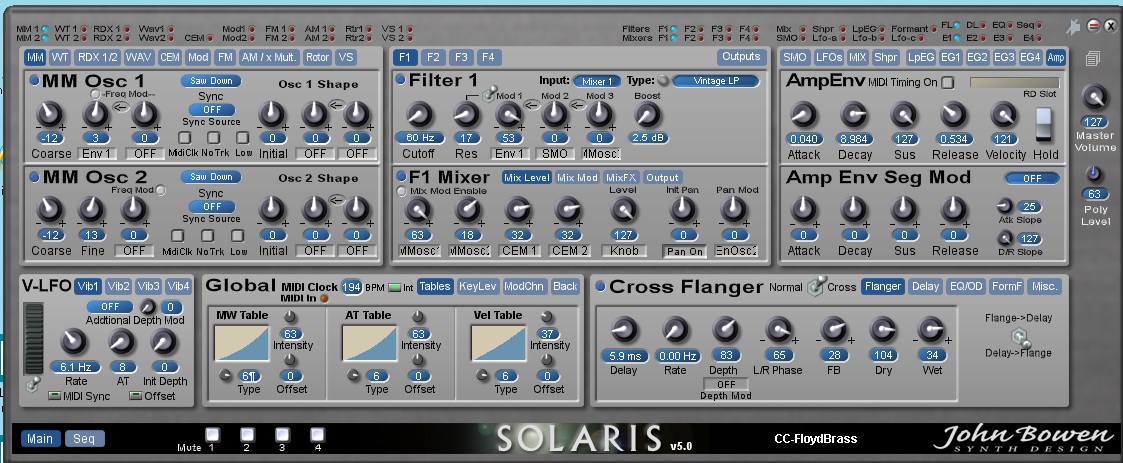This screenshot has width=1123, height=463.
Task: Click the FL effect LED in top strip
Action: click(x=957, y=25)
